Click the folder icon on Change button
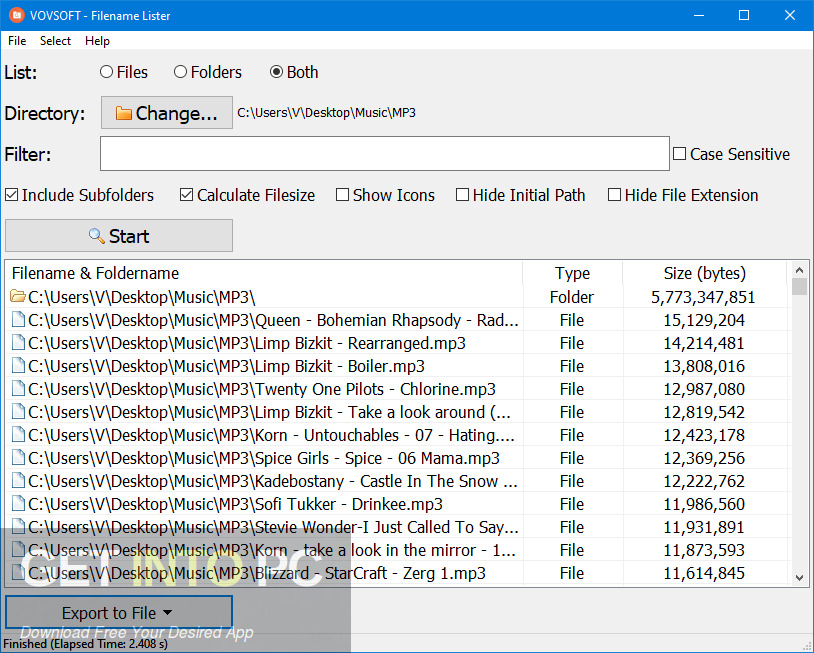This screenshot has height=653, width=814. [123, 113]
